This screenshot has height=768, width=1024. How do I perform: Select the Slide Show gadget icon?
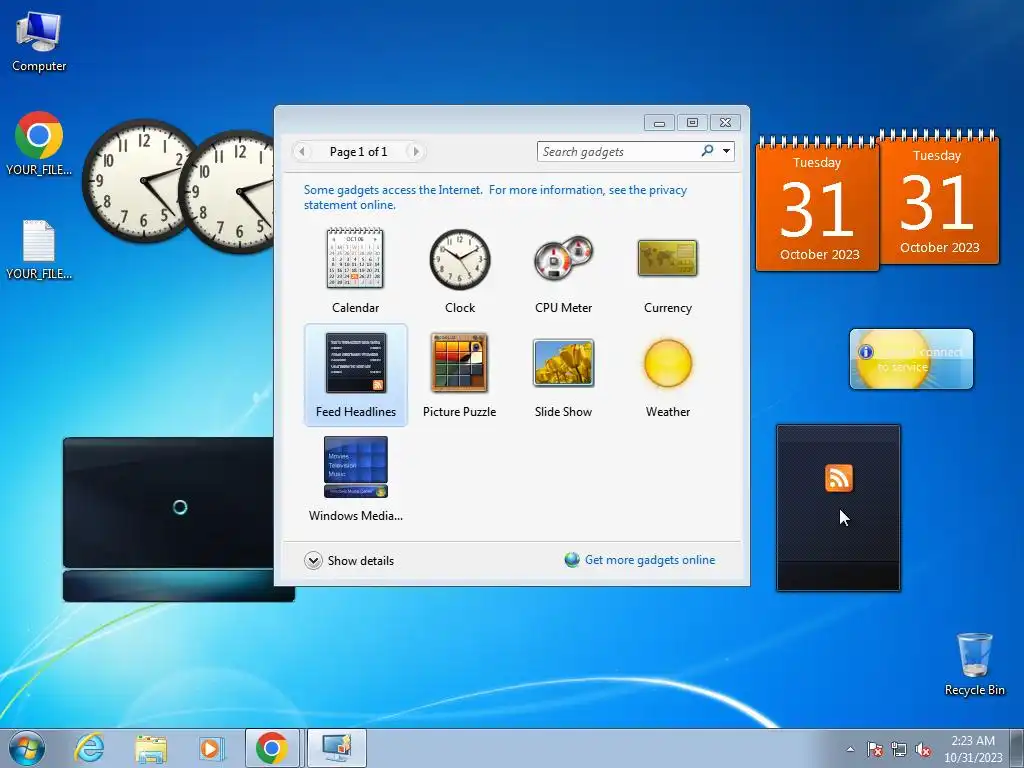[563, 363]
